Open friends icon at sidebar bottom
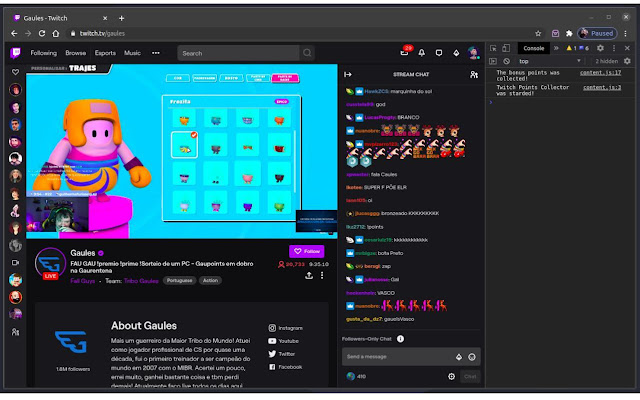The height and width of the screenshot is (400, 640). click(x=16, y=332)
